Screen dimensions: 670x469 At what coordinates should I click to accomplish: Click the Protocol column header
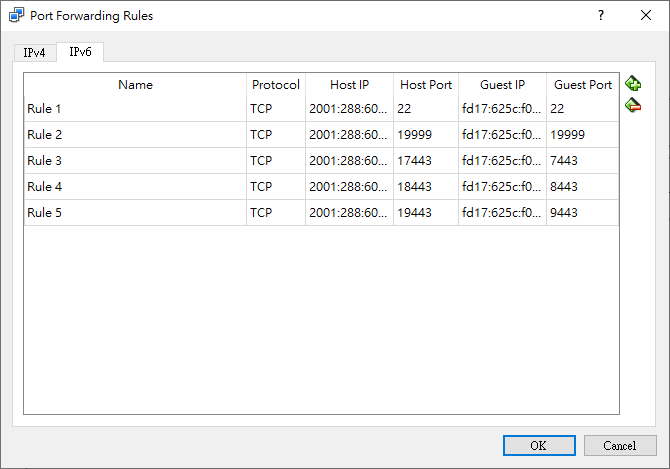click(x=275, y=85)
